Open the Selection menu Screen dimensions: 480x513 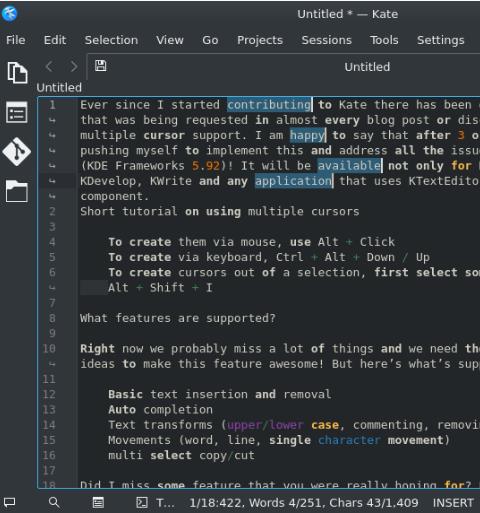(111, 40)
